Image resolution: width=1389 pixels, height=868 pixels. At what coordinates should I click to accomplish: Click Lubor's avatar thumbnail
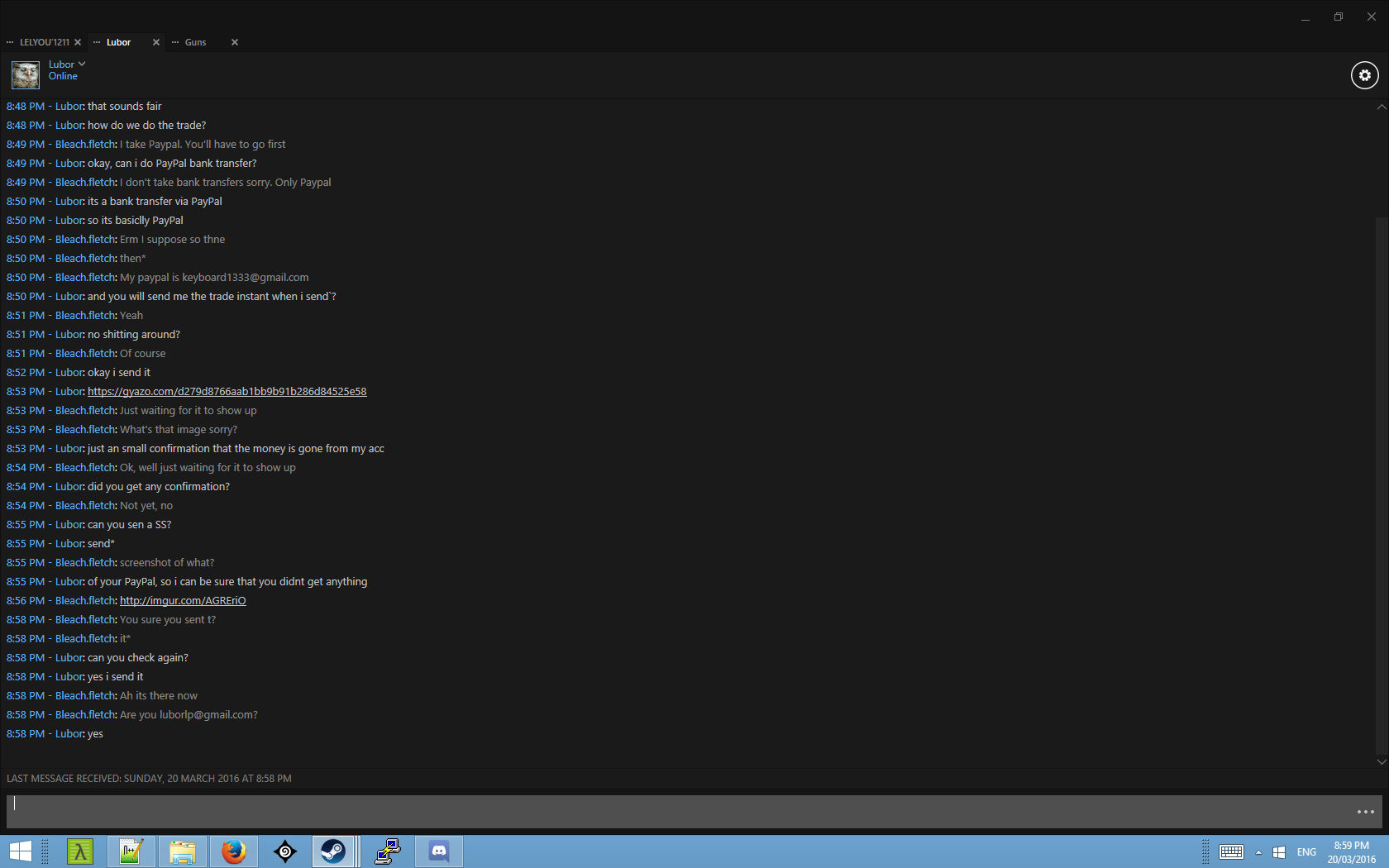[26, 75]
